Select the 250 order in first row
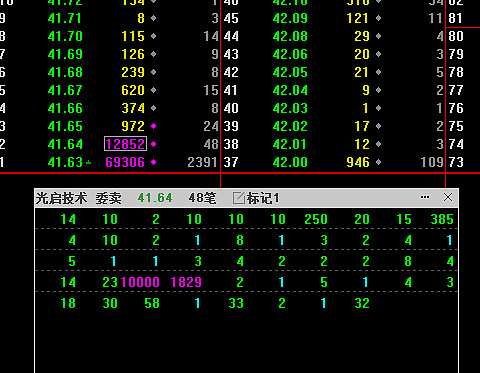Viewport: 480px width, 373px height. 316,219
